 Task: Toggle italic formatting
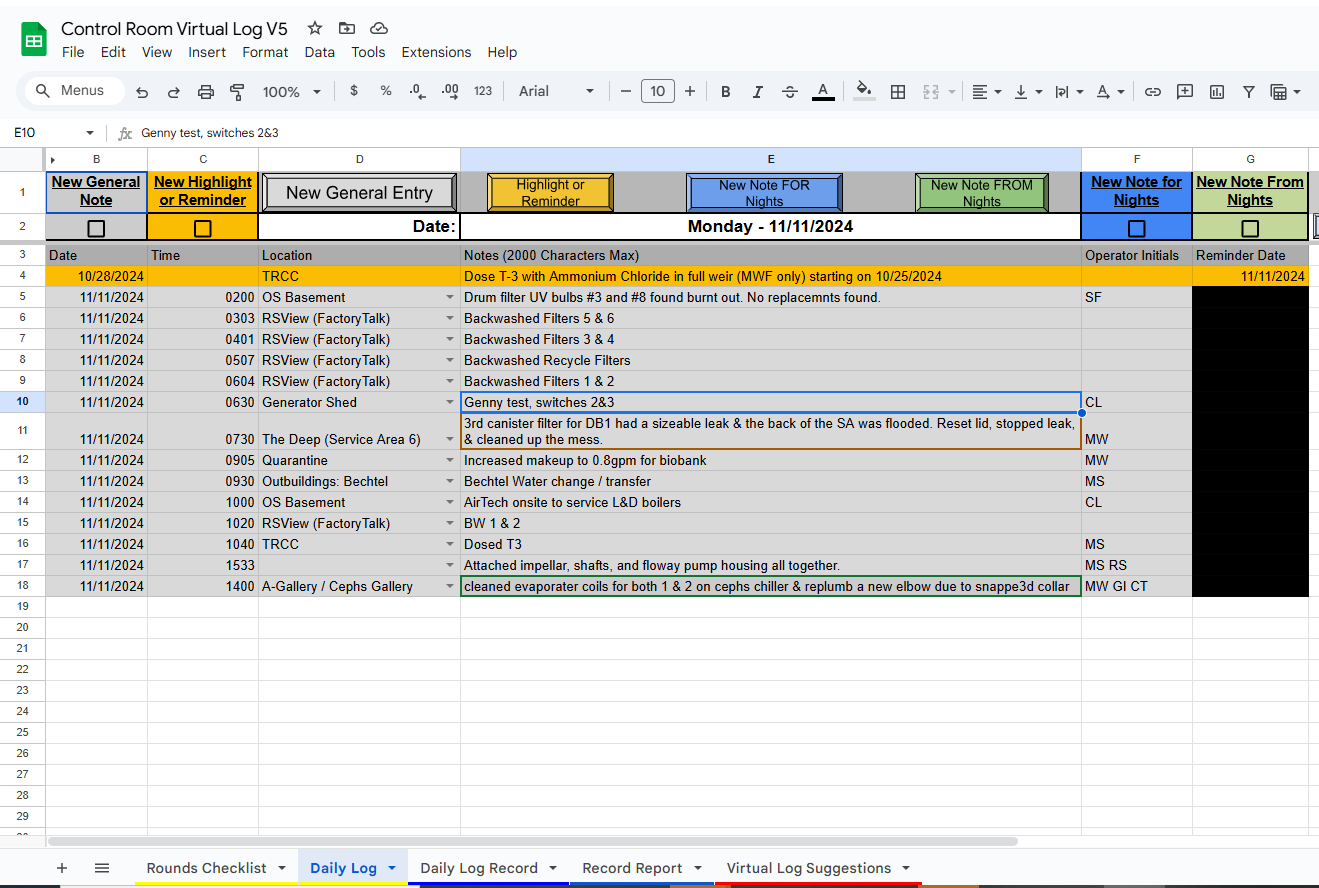(x=758, y=92)
